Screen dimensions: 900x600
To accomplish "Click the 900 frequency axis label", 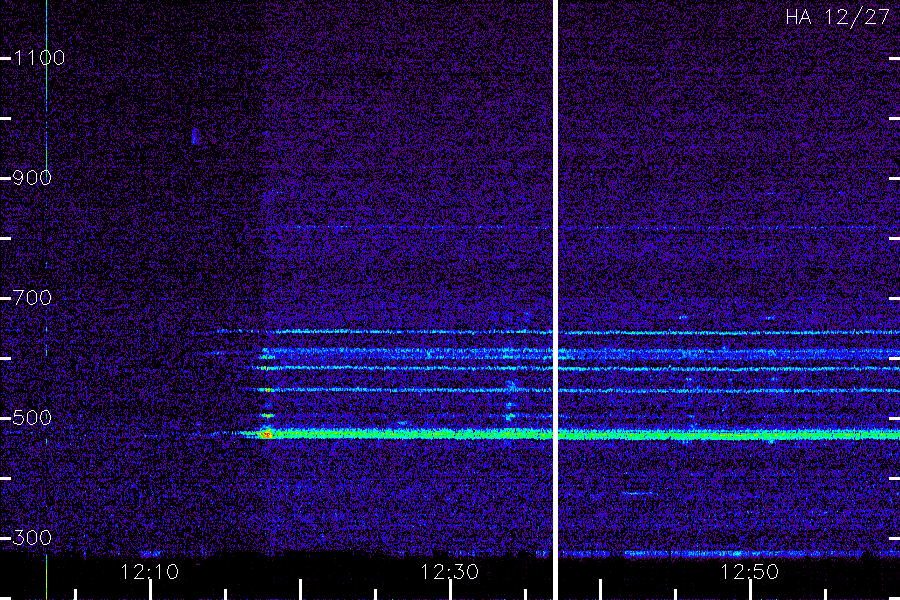I will tap(32, 178).
